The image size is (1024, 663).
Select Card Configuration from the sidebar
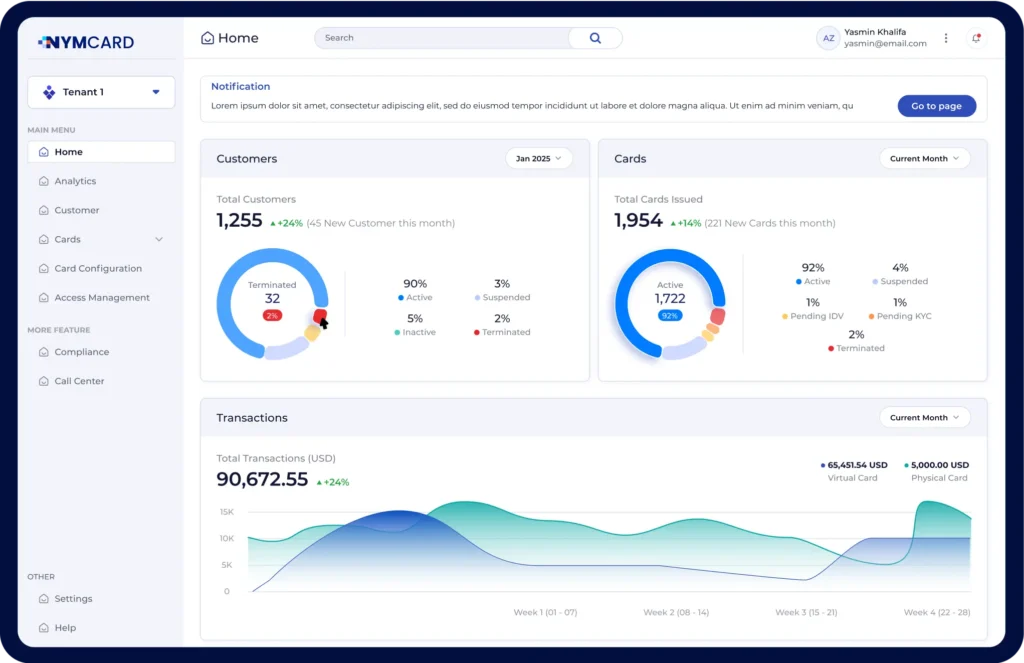pyautogui.click(x=98, y=268)
